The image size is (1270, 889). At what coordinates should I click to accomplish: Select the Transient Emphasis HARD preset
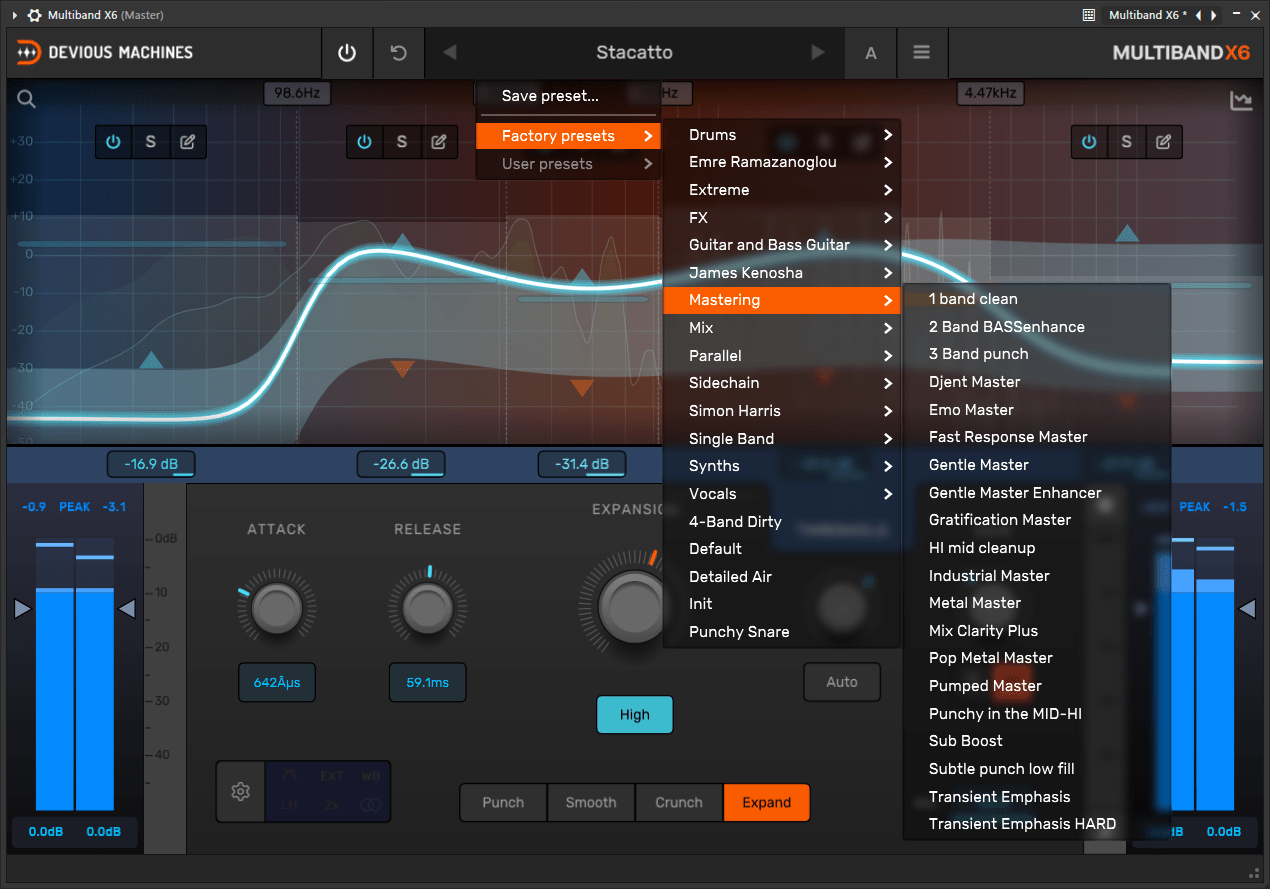tap(1037, 824)
